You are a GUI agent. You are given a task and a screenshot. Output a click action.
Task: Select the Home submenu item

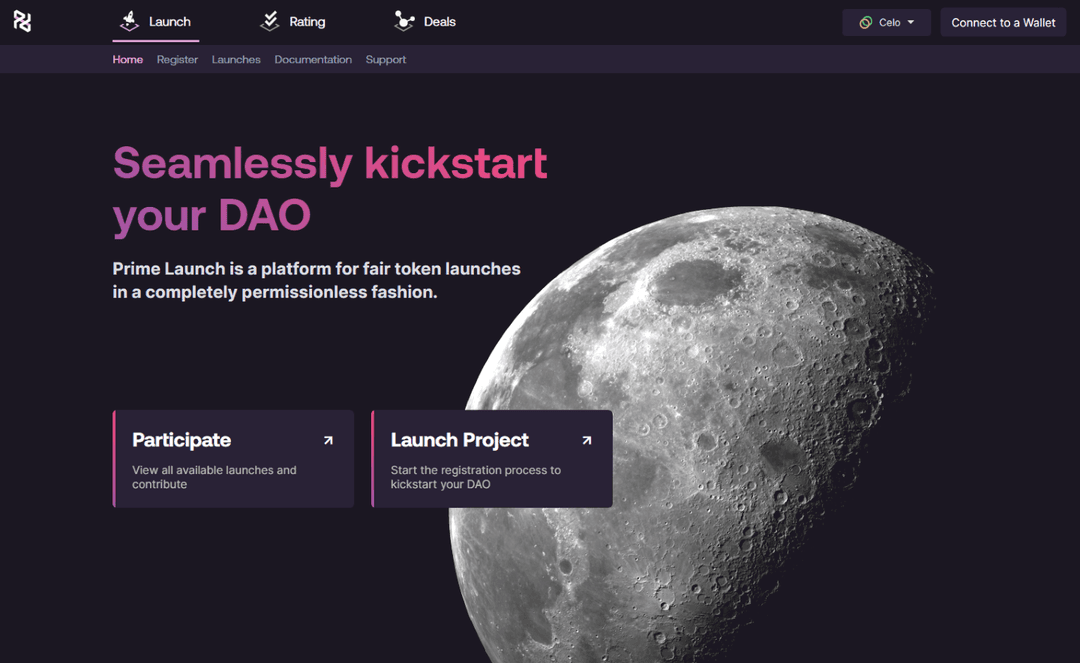click(127, 60)
